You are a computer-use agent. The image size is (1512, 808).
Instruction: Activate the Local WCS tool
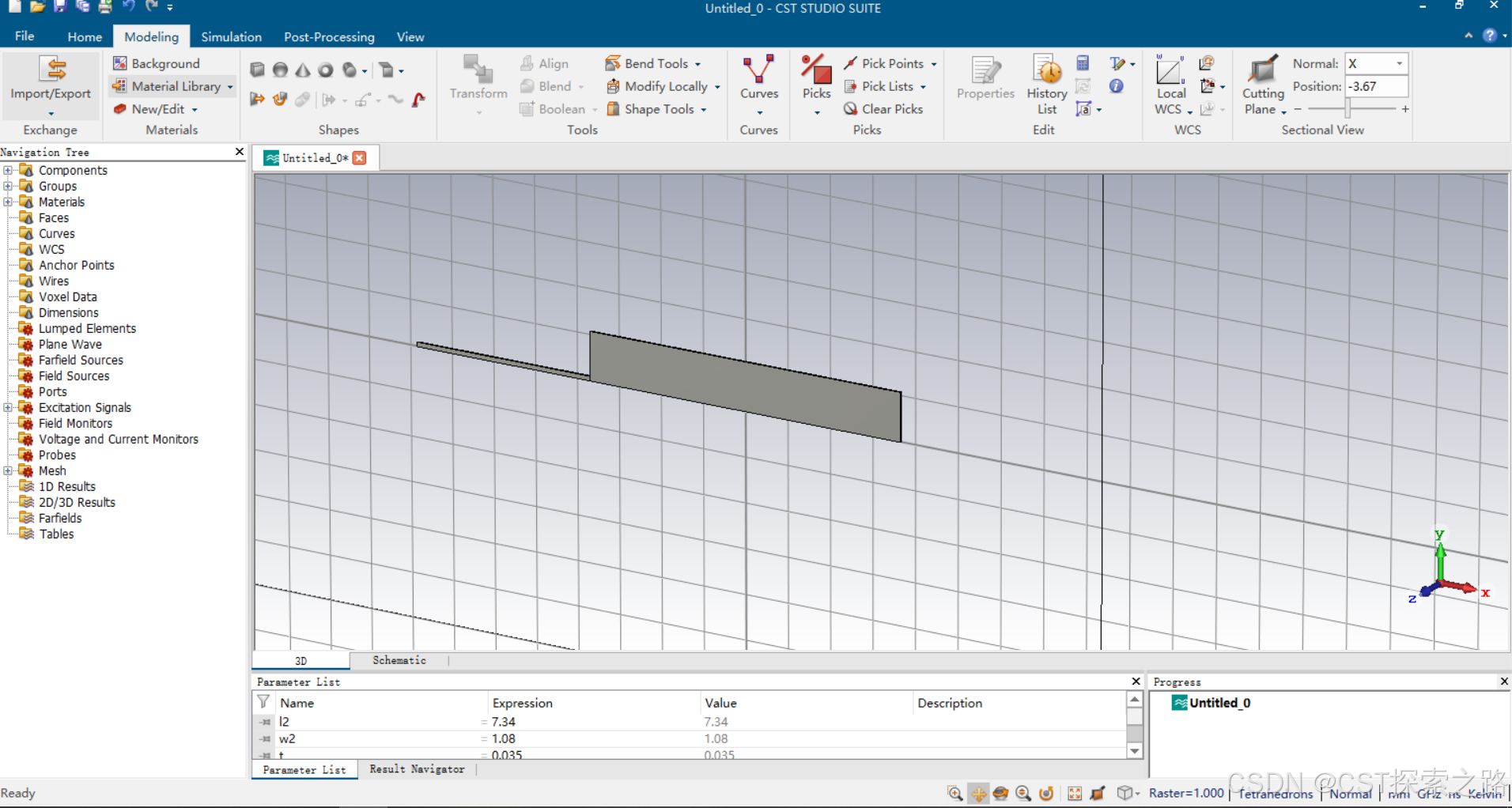1170,84
